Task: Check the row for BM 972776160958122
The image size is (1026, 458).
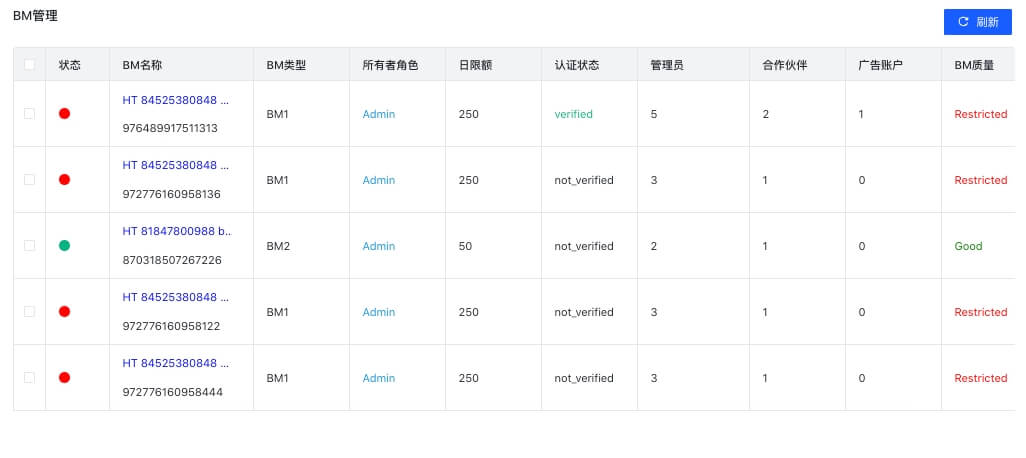Action: point(29,312)
